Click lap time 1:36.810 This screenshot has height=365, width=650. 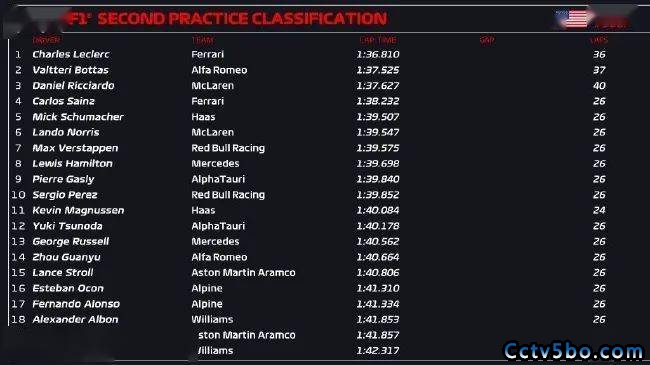[x=378, y=54]
